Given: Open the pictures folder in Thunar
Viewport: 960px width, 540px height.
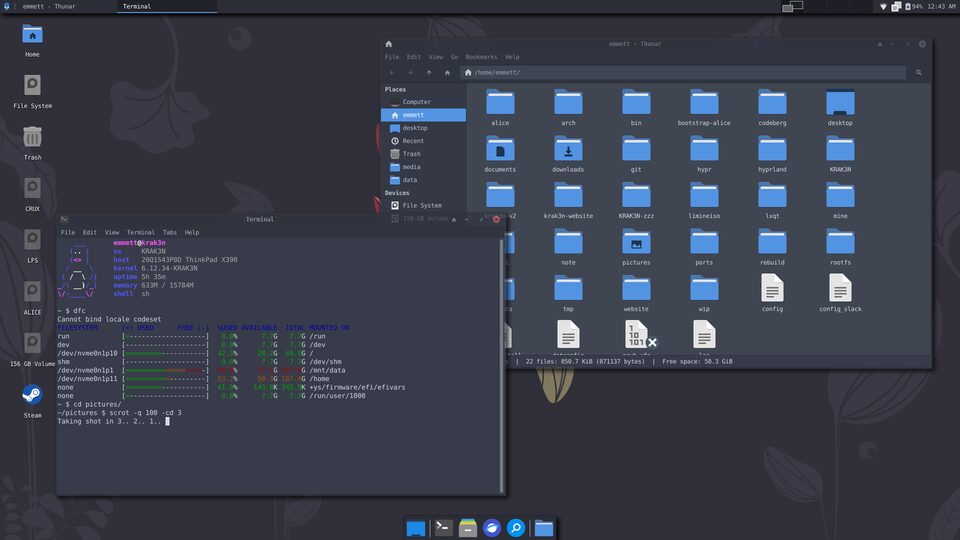Looking at the screenshot, I should [636, 247].
